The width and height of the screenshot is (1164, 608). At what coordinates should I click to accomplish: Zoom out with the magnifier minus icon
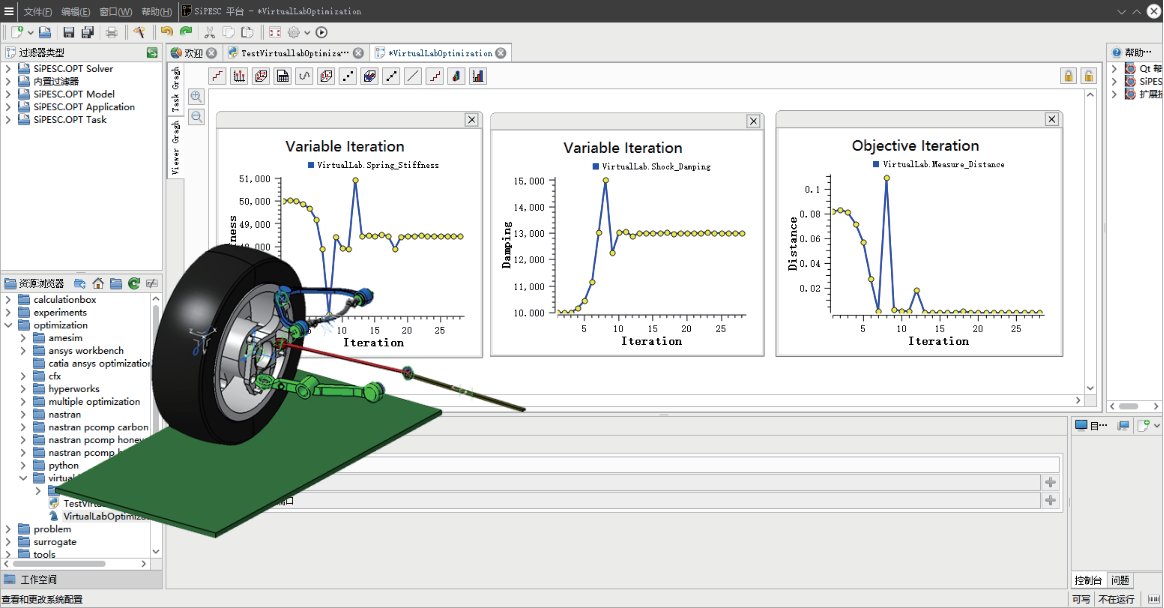(197, 117)
